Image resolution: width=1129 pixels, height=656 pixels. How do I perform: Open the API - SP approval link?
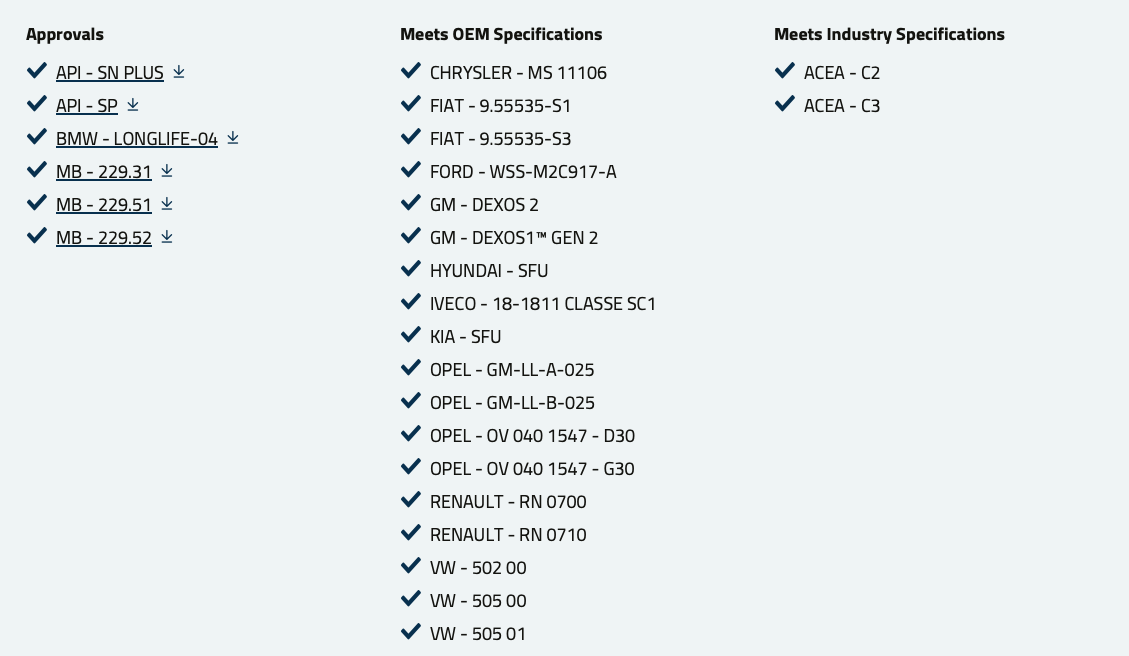pyautogui.click(x=87, y=106)
